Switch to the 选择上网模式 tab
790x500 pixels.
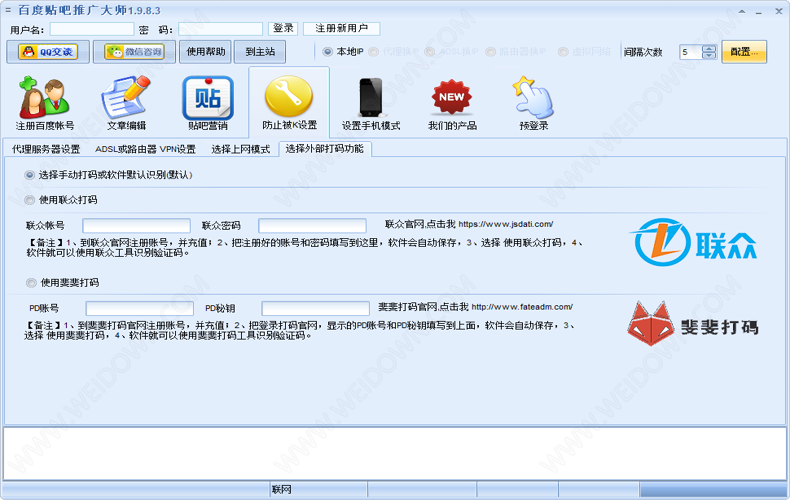click(240, 149)
